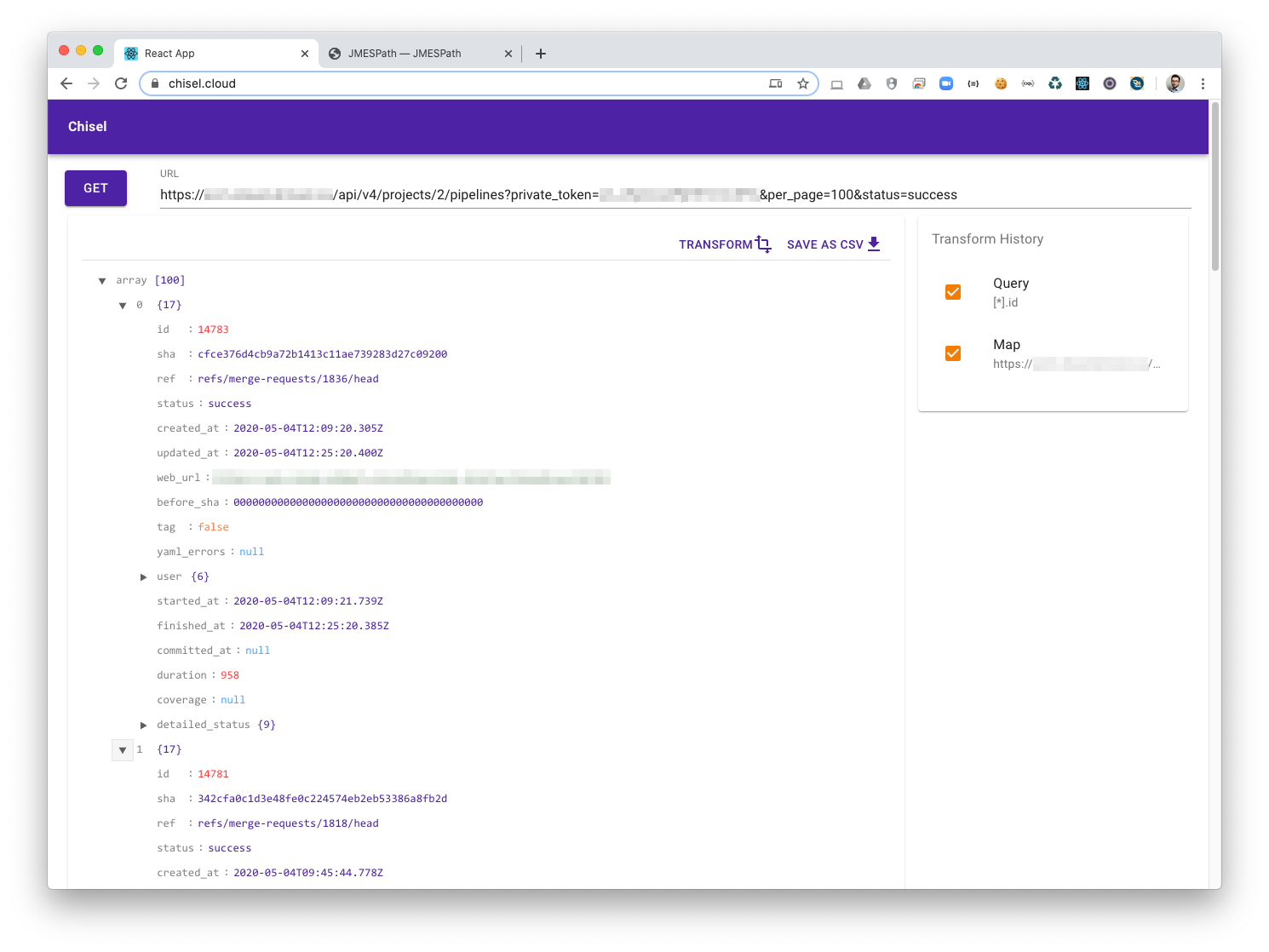Click finished_at value 2020-05-04T12:25:20.385Z
Viewport: 1269px width, 952px height.
[x=314, y=626]
